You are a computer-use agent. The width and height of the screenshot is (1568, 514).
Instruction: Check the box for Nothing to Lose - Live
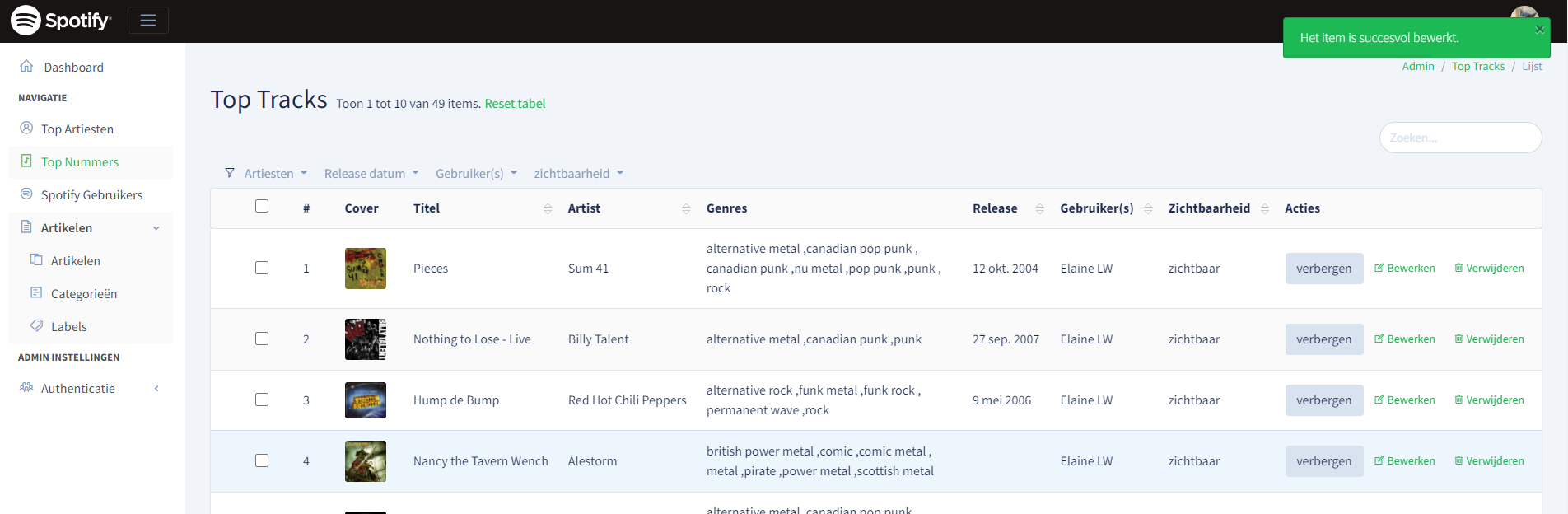point(262,339)
